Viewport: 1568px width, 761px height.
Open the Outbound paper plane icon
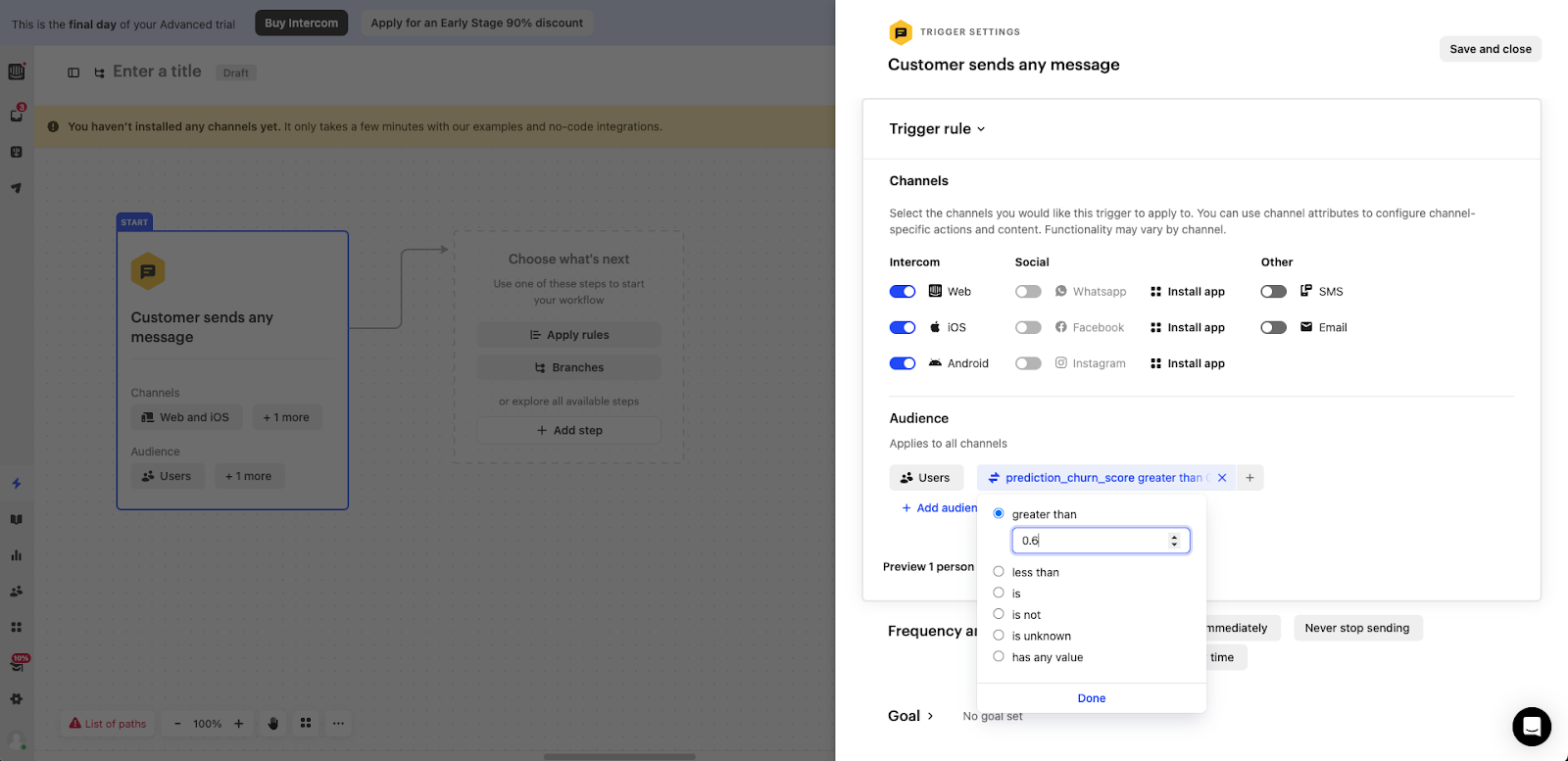click(x=17, y=188)
